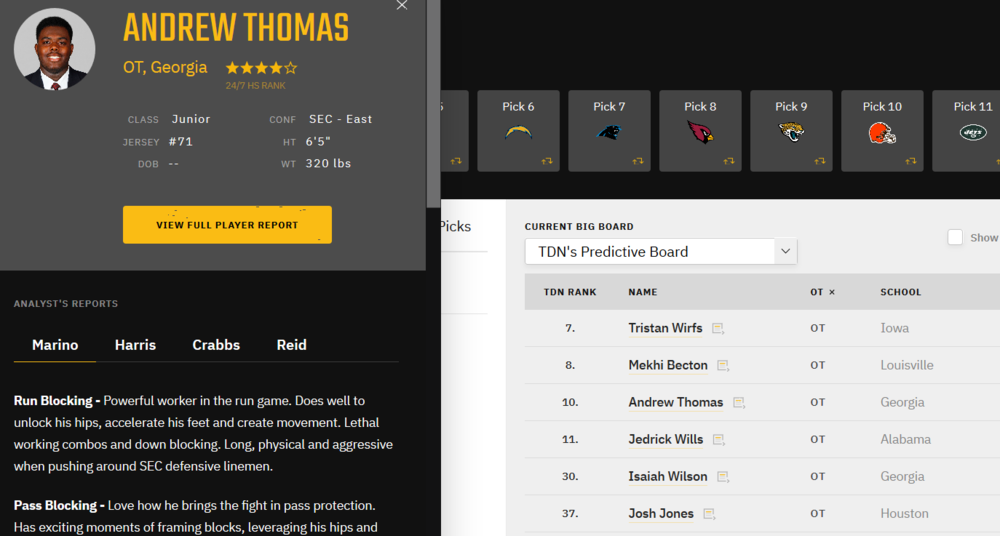1000x536 pixels.
Task: Click the report icon beside Isaiah Wilson
Action: 723,477
